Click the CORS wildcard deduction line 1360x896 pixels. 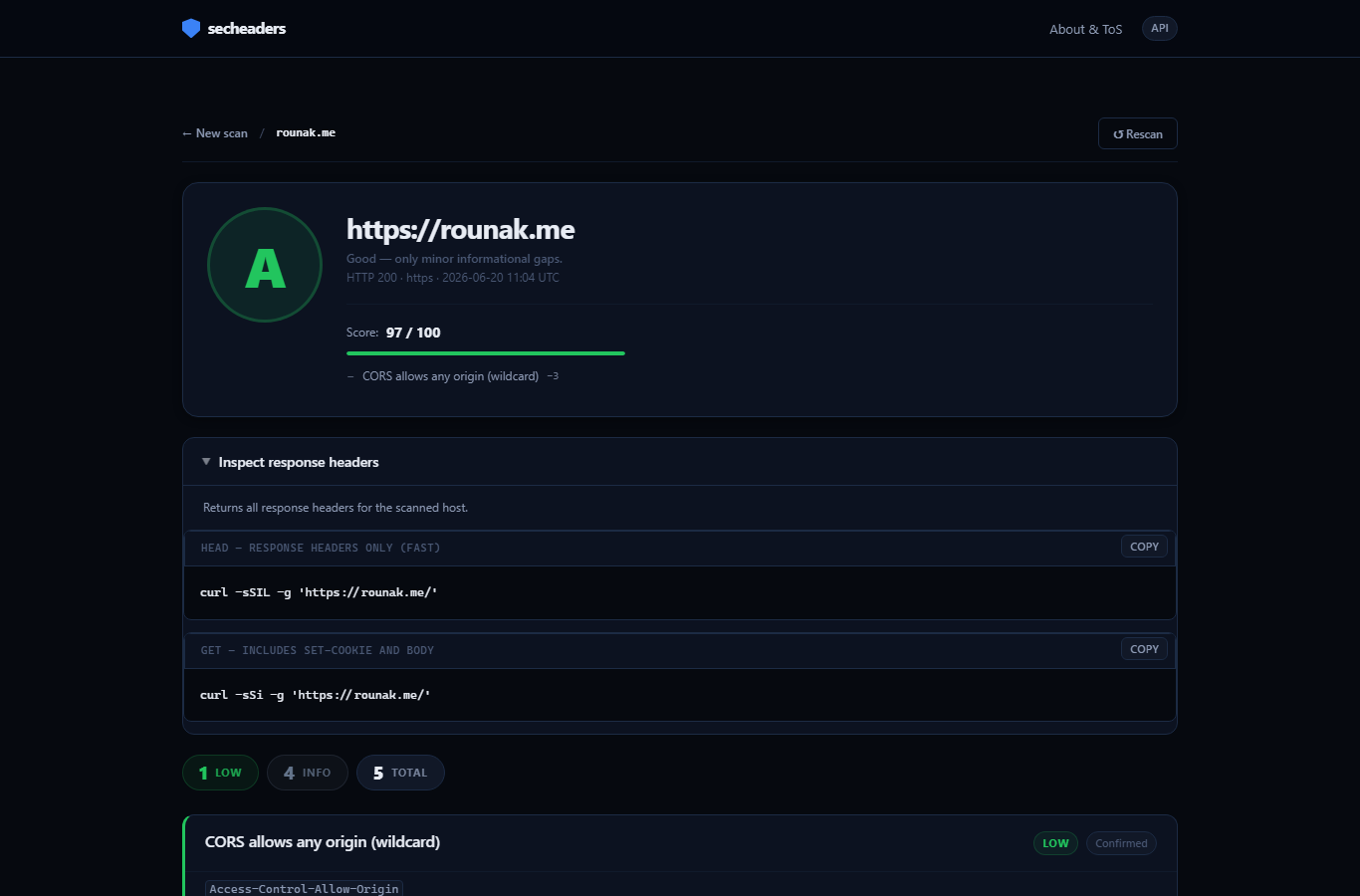click(x=453, y=376)
